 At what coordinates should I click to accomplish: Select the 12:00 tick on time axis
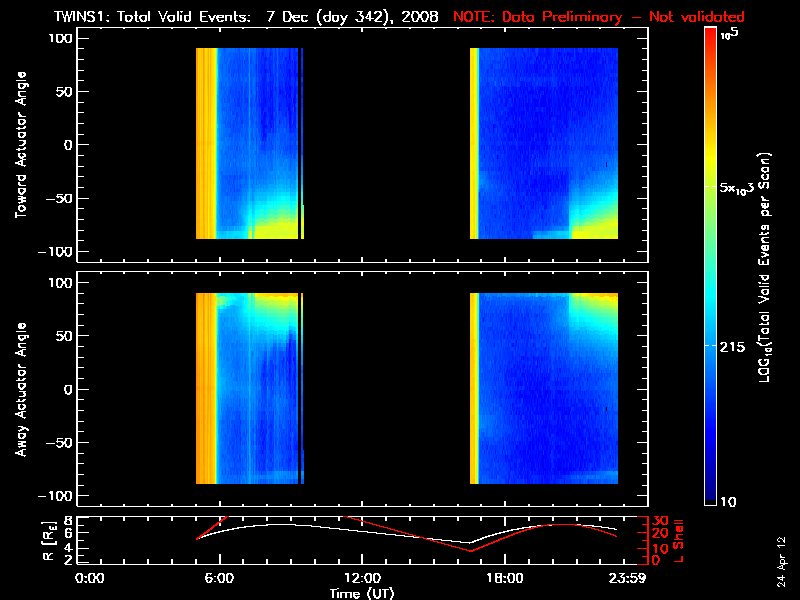[361, 578]
